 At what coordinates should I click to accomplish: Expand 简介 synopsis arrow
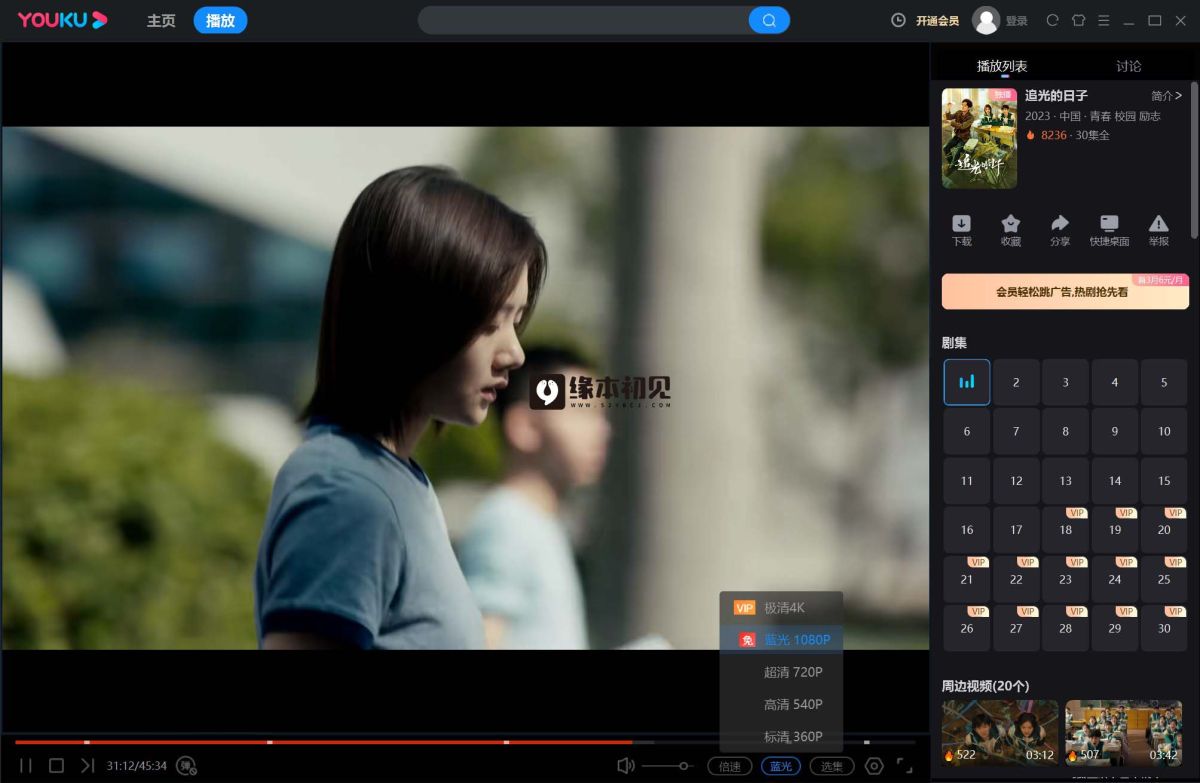click(x=1166, y=96)
